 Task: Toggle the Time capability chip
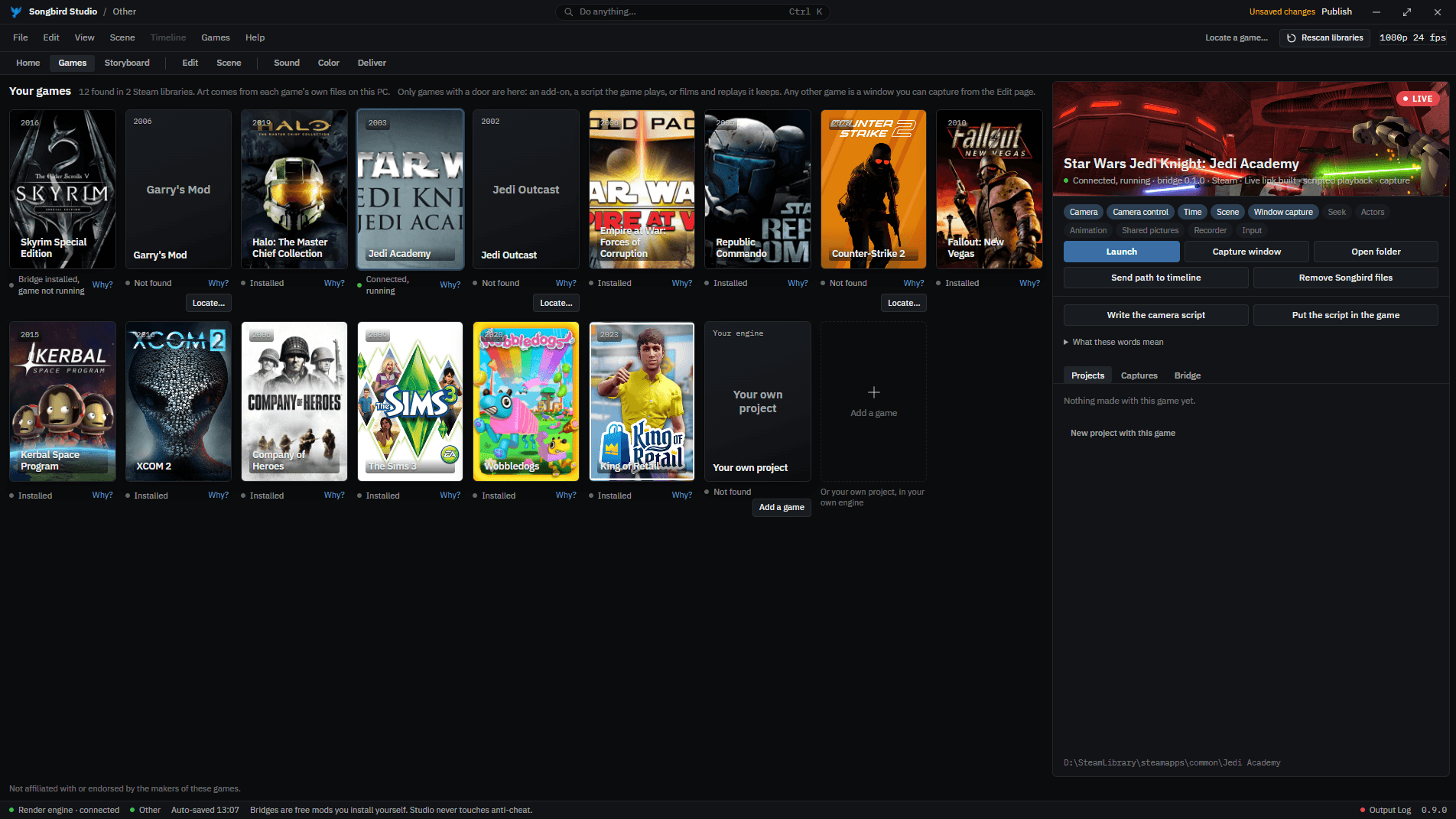1192,212
